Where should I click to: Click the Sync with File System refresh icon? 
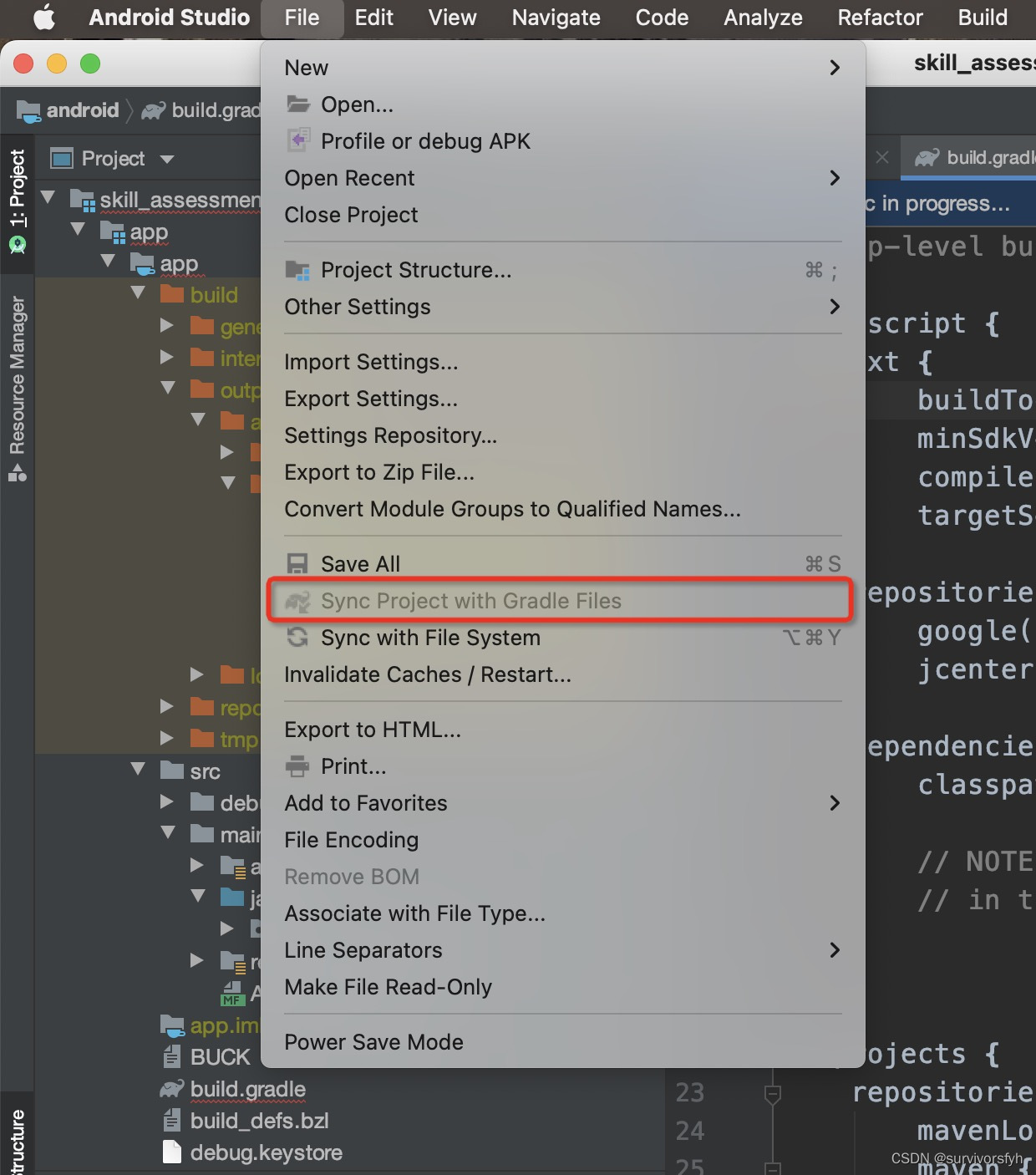[x=298, y=638]
